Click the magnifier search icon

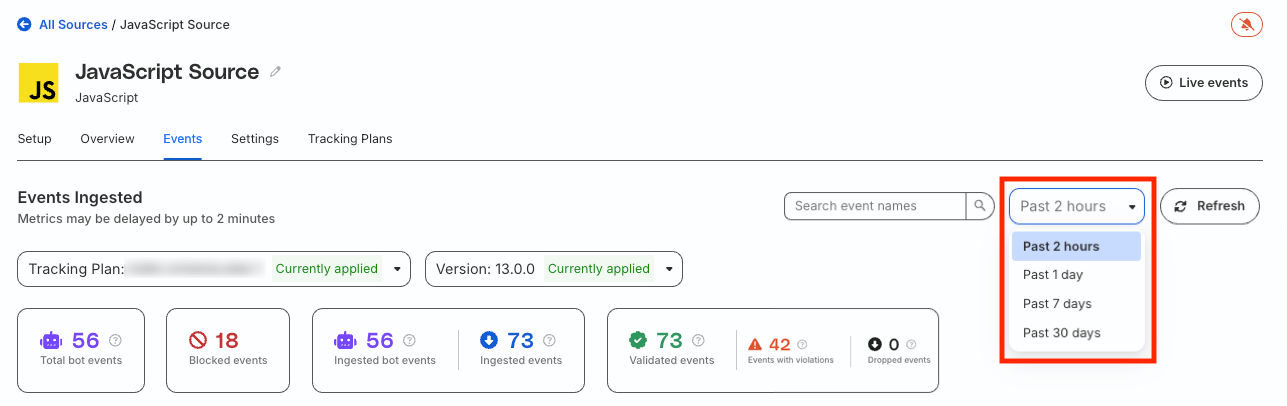pos(980,206)
